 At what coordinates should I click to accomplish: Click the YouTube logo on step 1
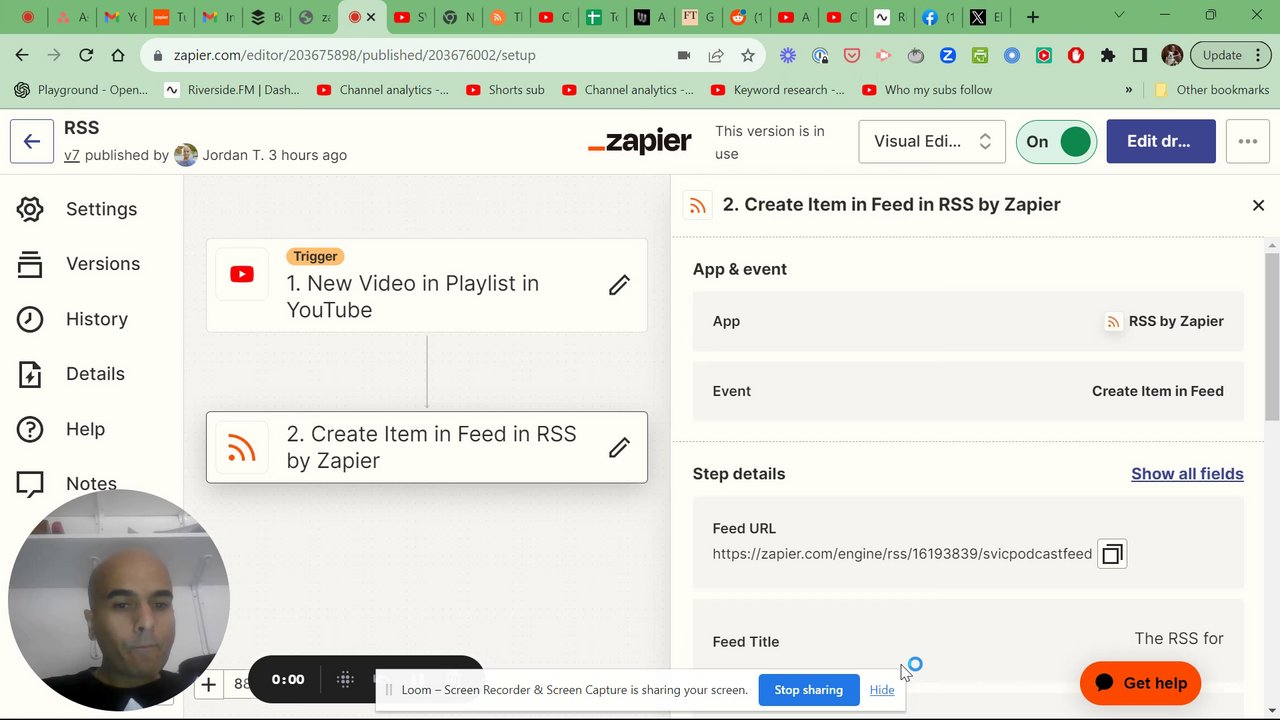click(x=242, y=274)
